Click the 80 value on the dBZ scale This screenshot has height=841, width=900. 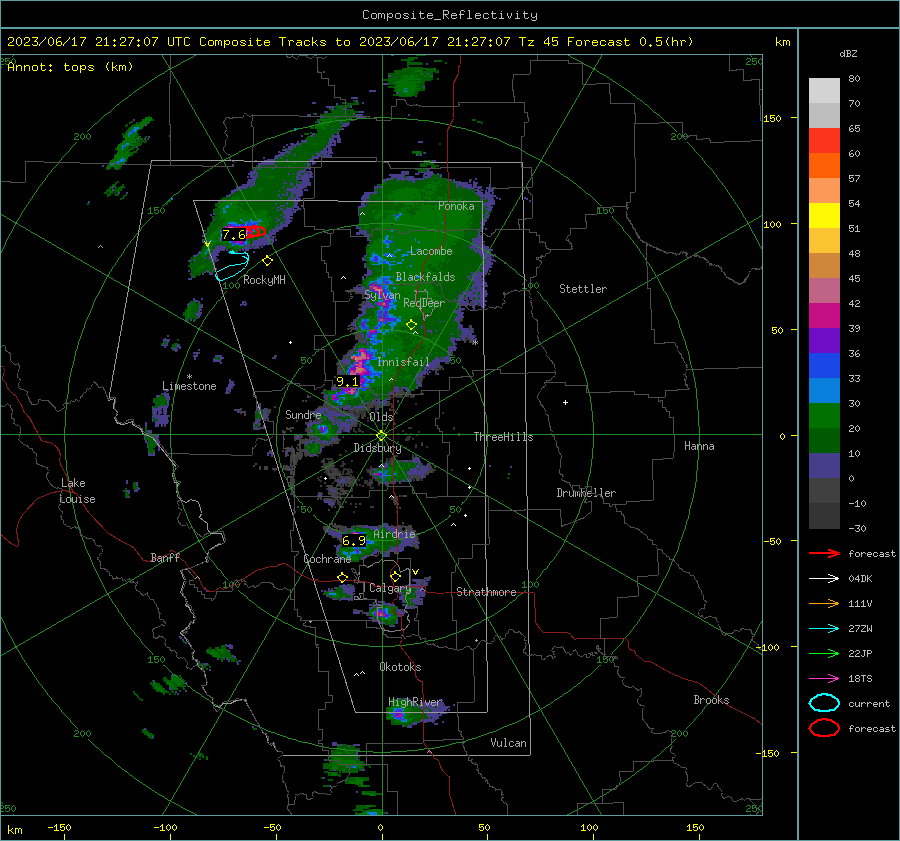[x=854, y=79]
